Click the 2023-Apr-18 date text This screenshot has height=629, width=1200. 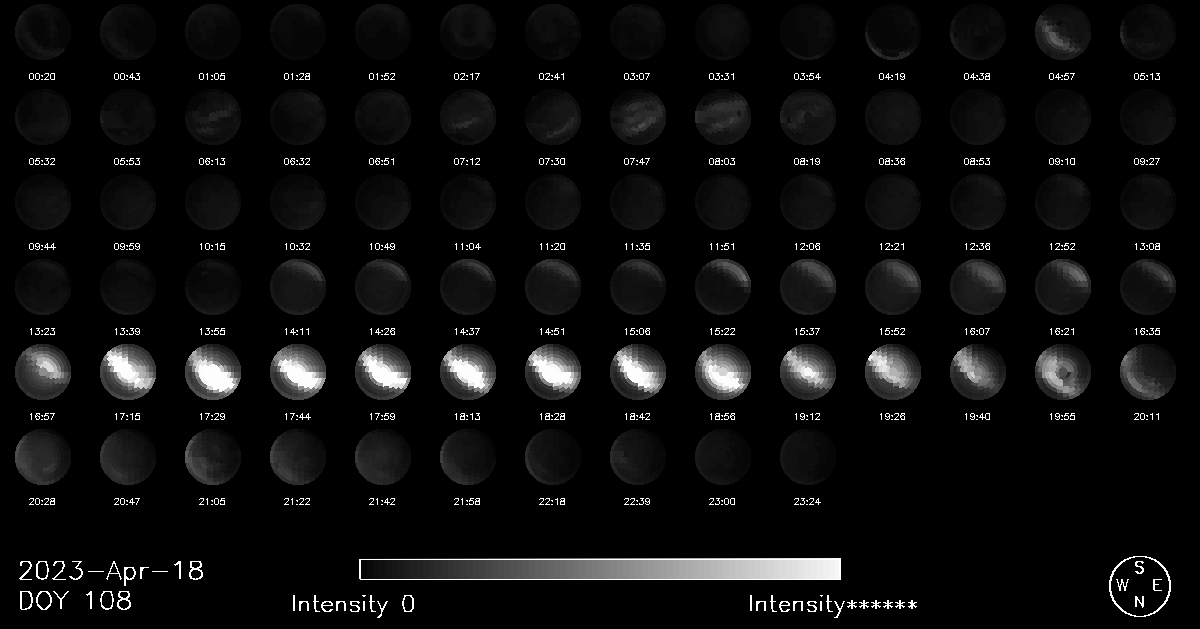click(111, 571)
